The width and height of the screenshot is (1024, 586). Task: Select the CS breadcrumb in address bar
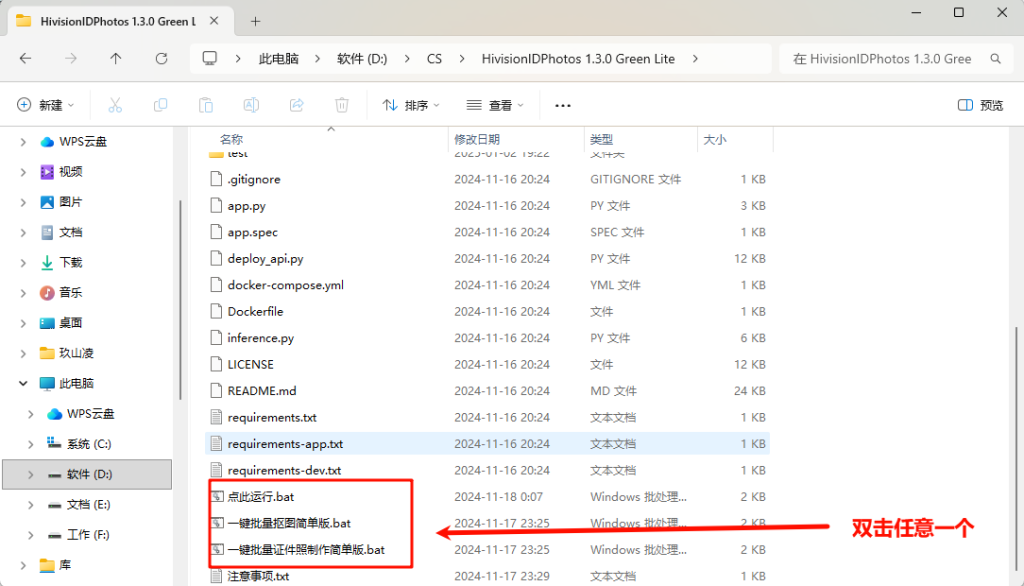tap(434, 59)
